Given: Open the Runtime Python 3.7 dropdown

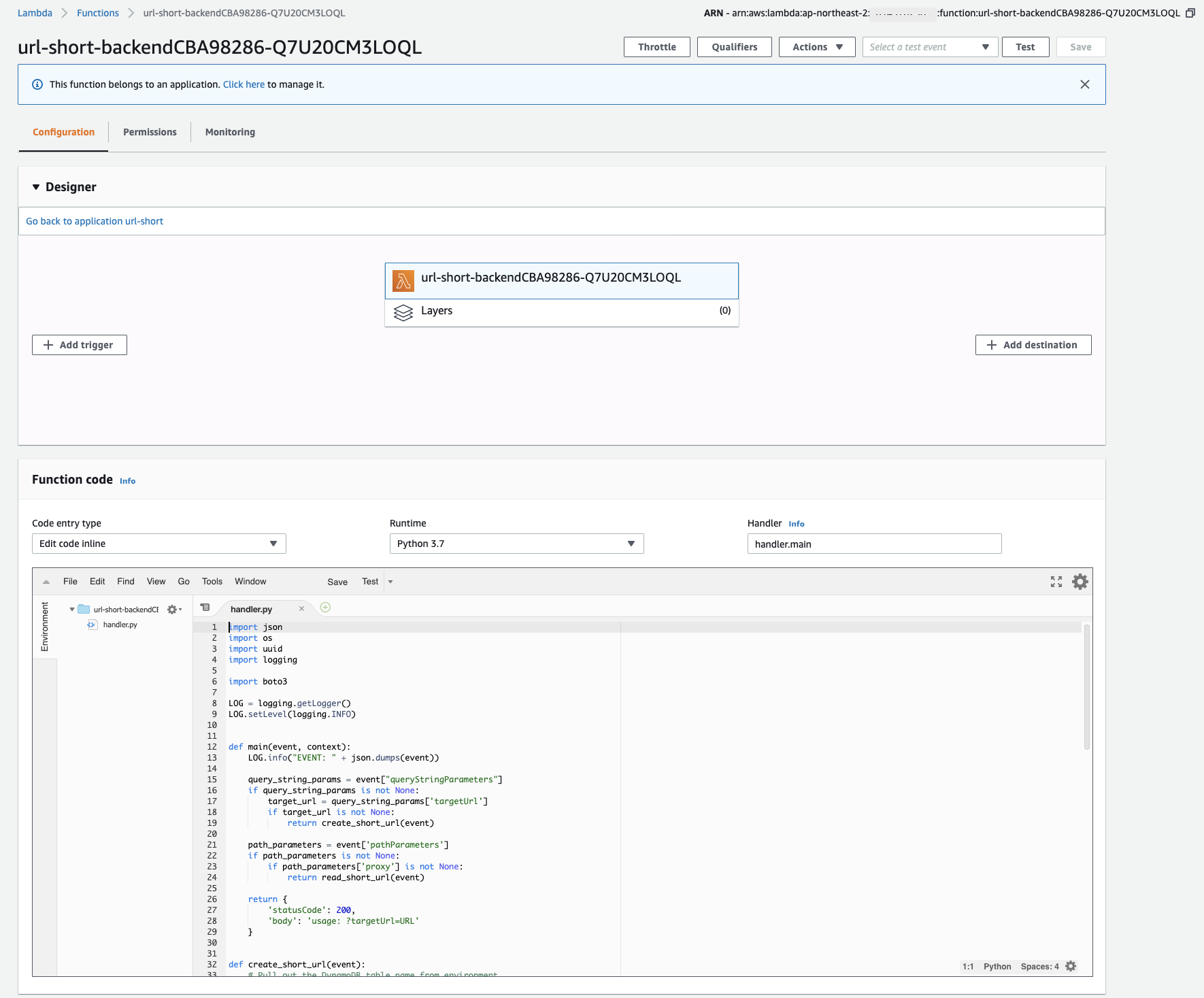Looking at the screenshot, I should 517,544.
